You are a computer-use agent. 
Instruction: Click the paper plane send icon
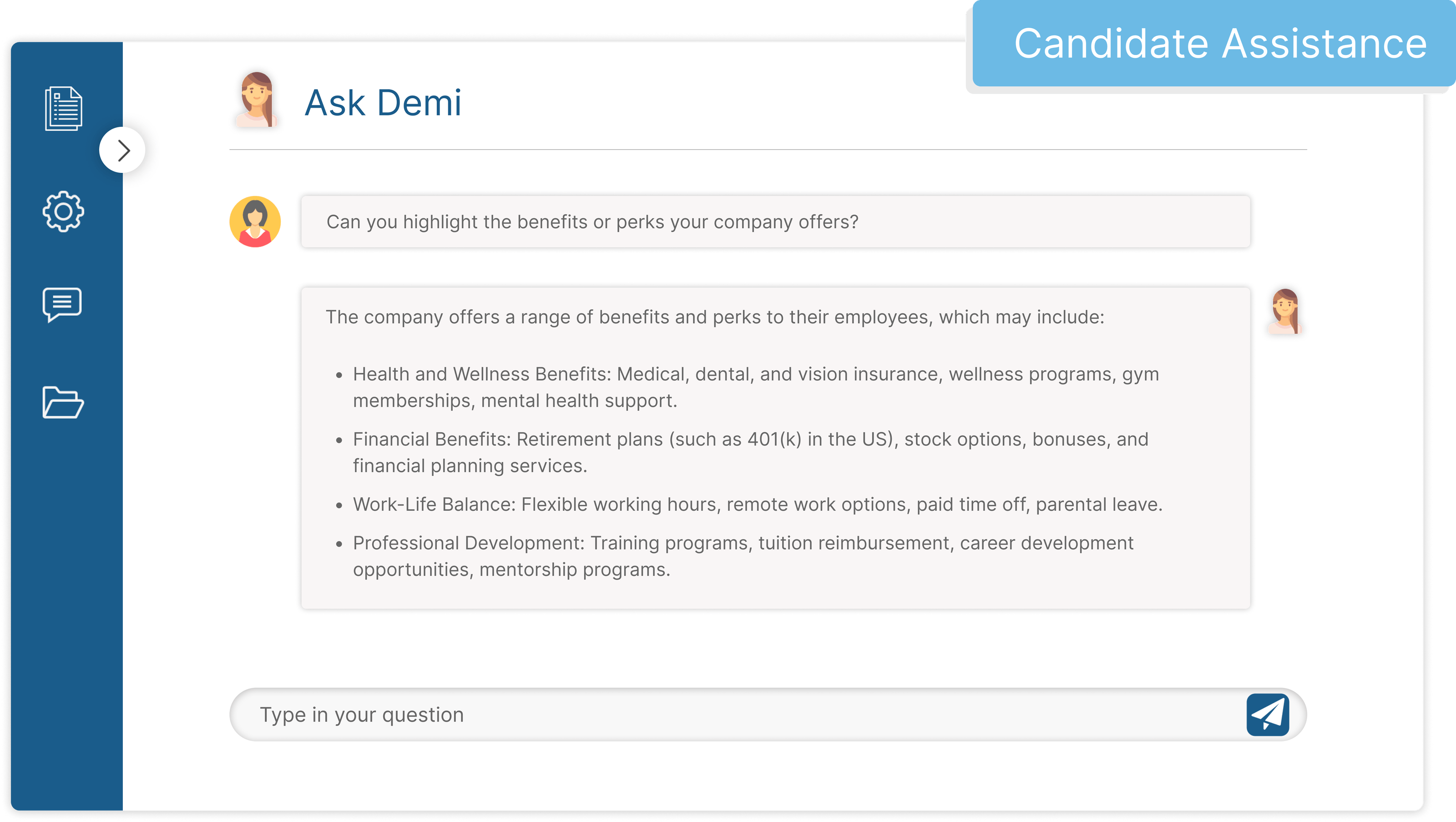coord(1269,715)
